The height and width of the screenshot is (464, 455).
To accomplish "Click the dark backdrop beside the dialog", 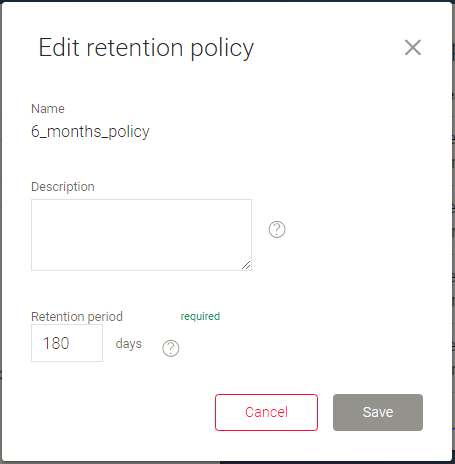I will click(454, 233).
